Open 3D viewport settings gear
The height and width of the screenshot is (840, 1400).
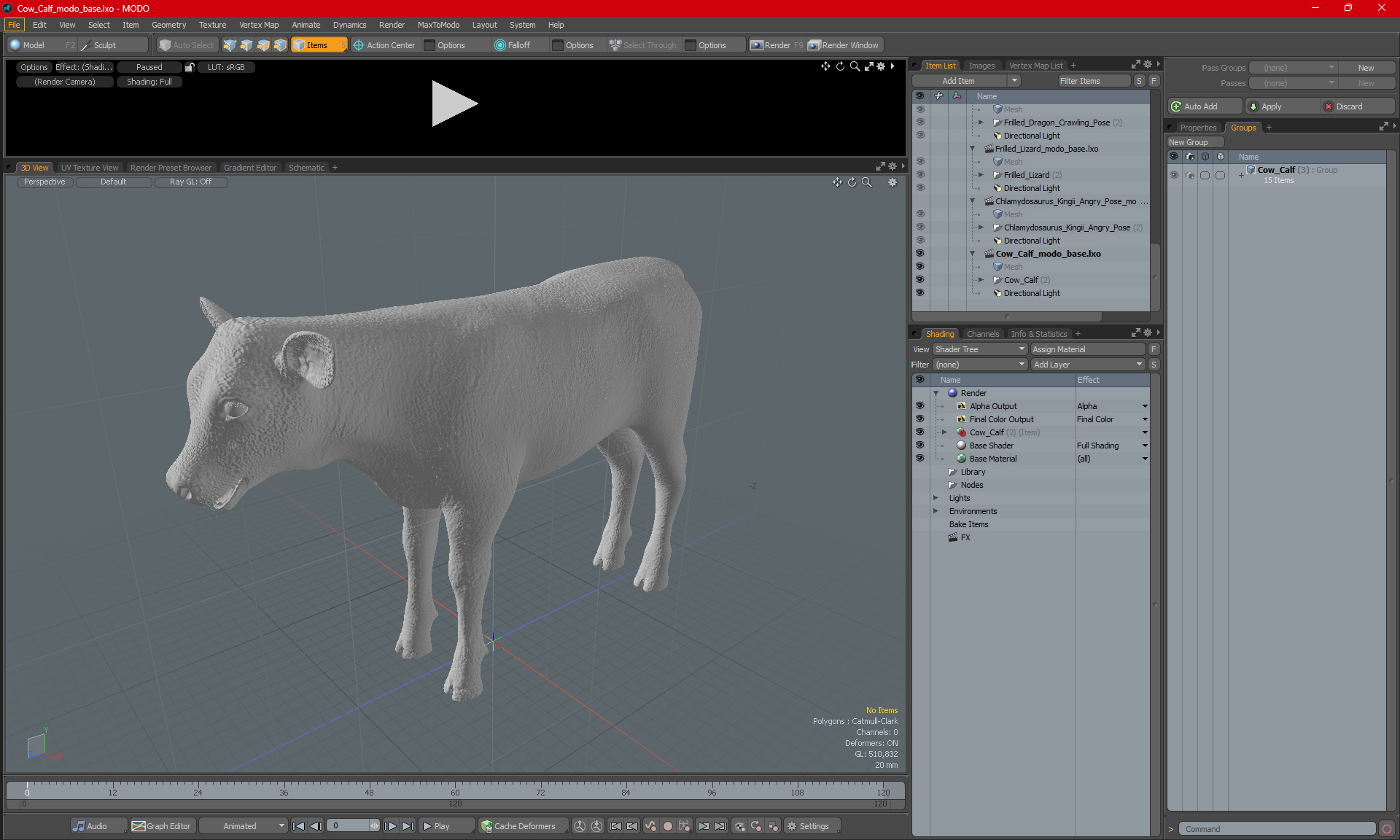point(892,182)
